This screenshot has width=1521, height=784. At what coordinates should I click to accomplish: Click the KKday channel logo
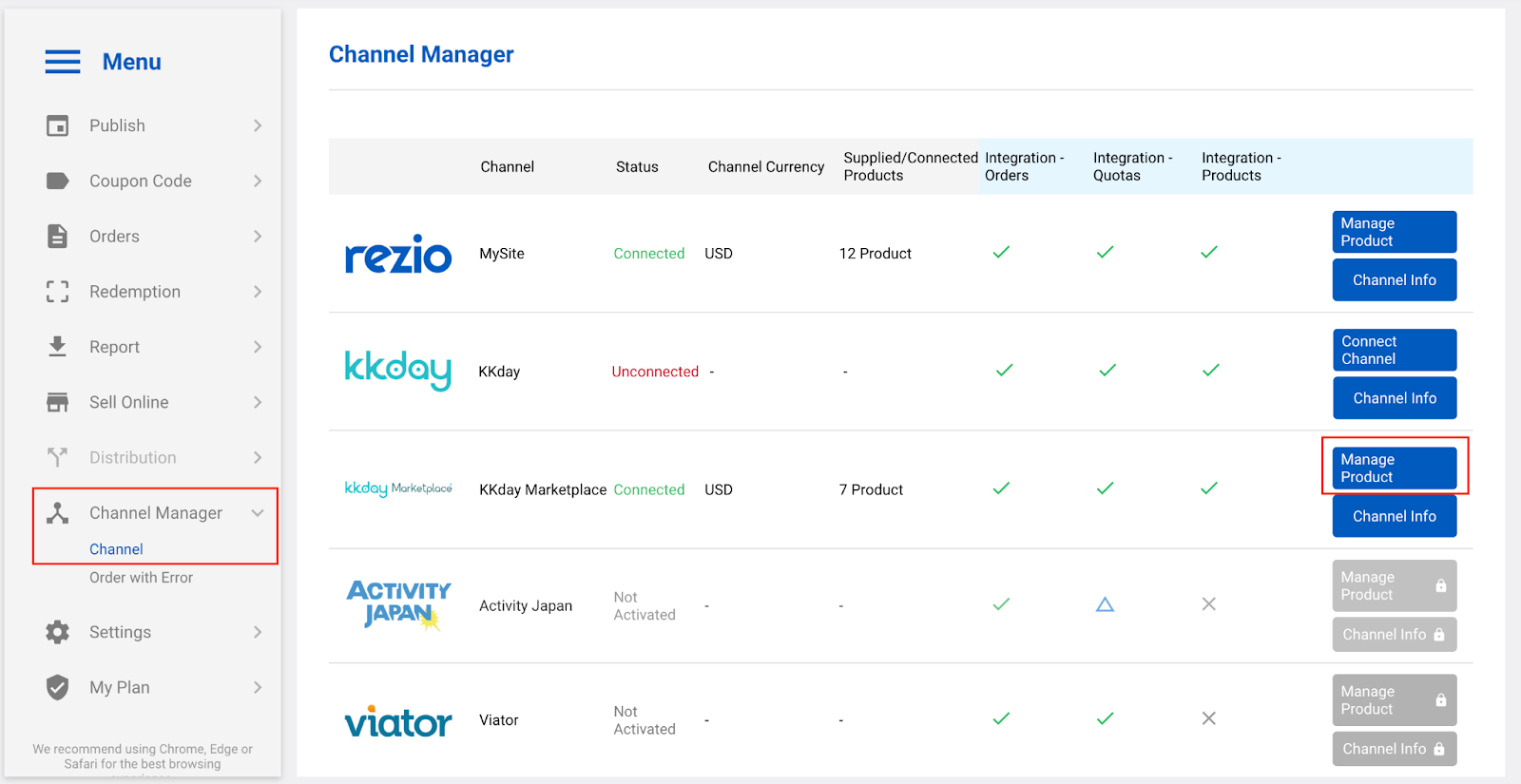[x=398, y=371]
